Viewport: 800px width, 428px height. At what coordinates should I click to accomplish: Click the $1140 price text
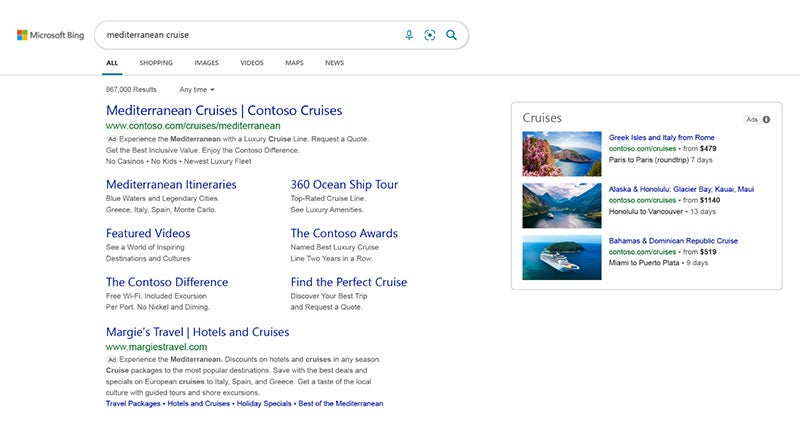710,200
